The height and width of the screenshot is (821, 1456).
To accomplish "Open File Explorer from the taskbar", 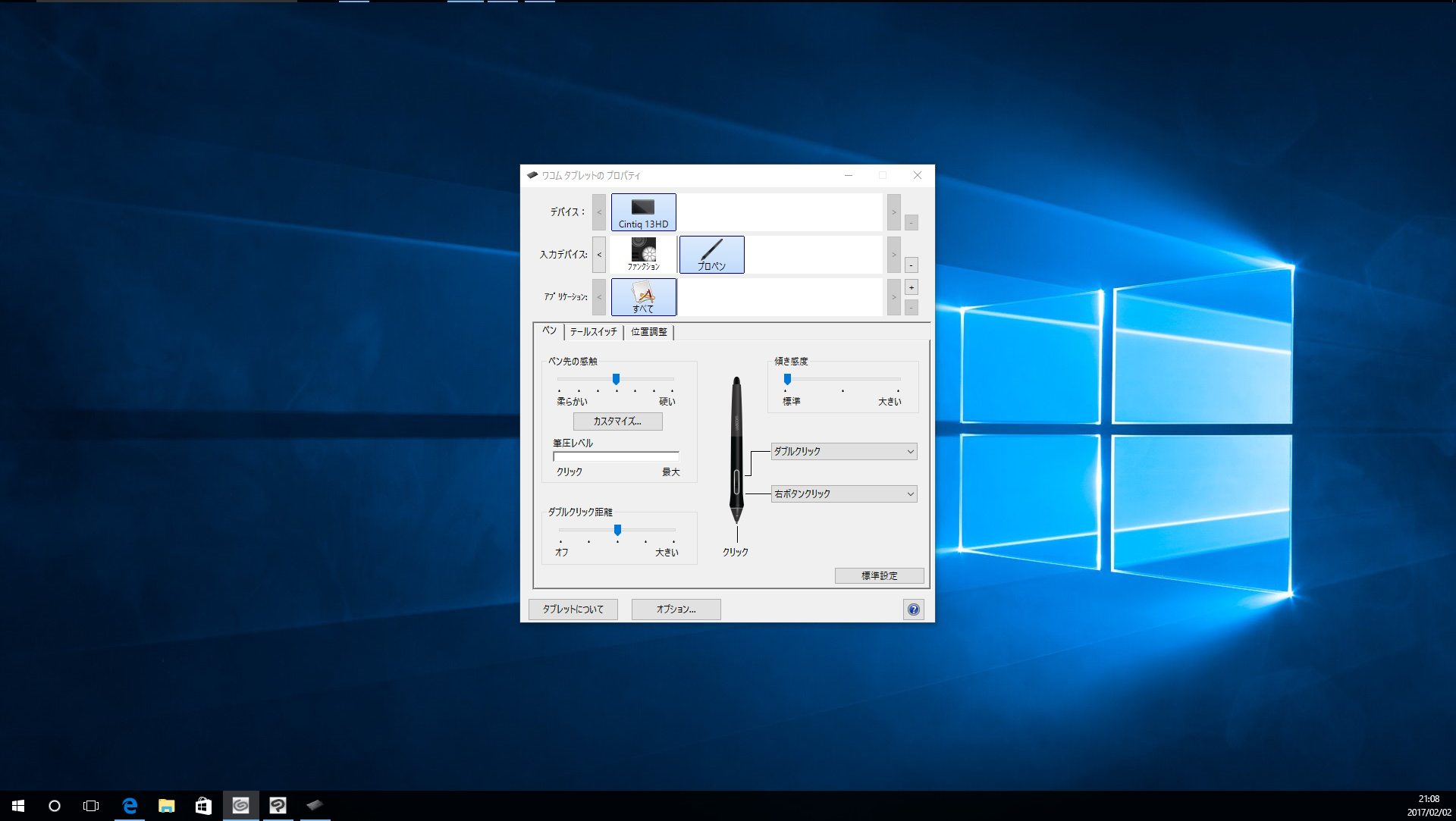I will [x=166, y=806].
